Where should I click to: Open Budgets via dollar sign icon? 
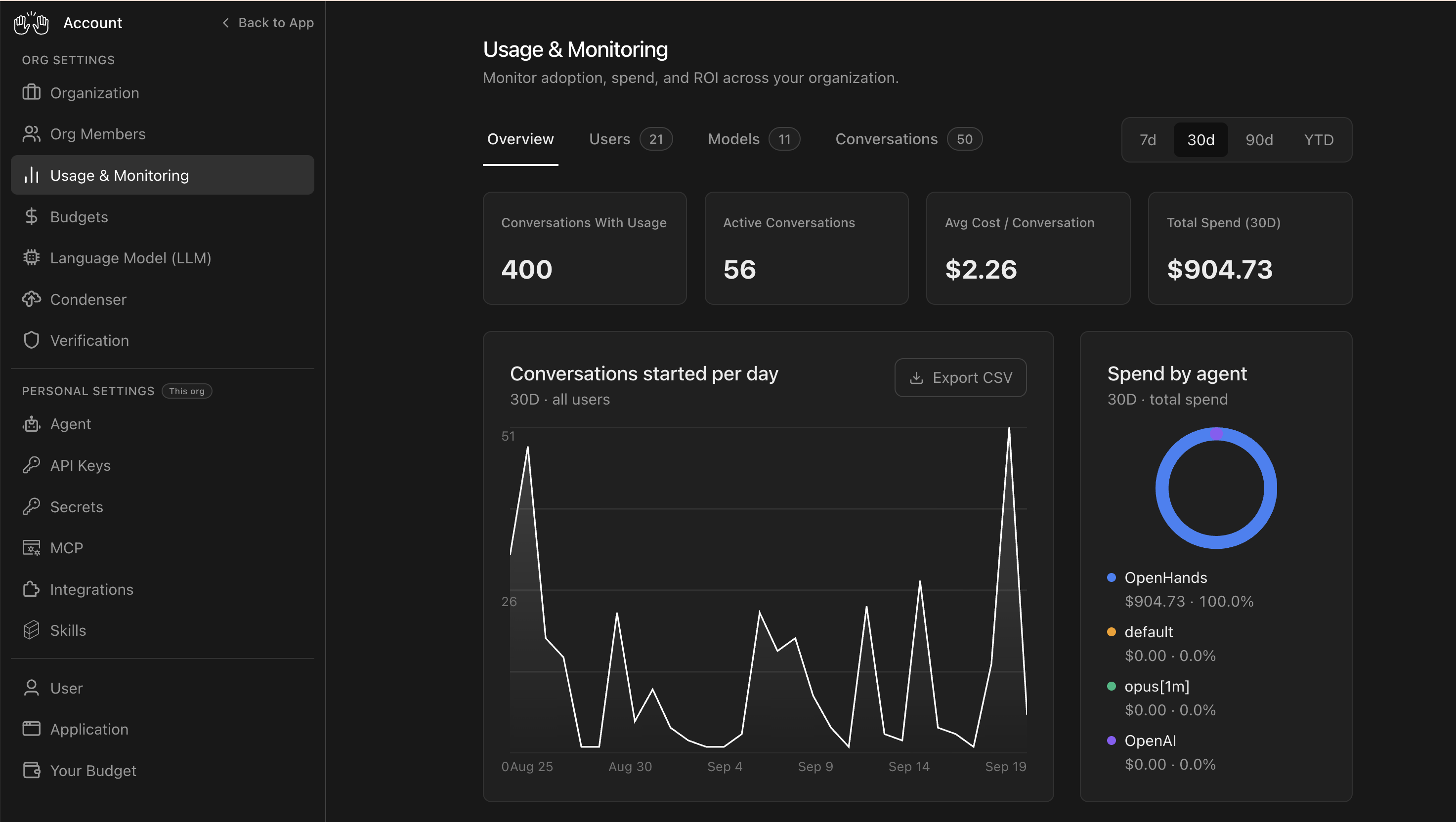click(x=32, y=216)
